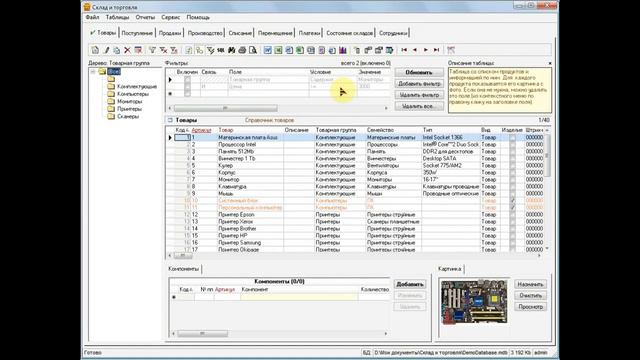Uncheck Изделие for Системный блок row
This screenshot has width=640, height=360.
(x=512, y=200)
